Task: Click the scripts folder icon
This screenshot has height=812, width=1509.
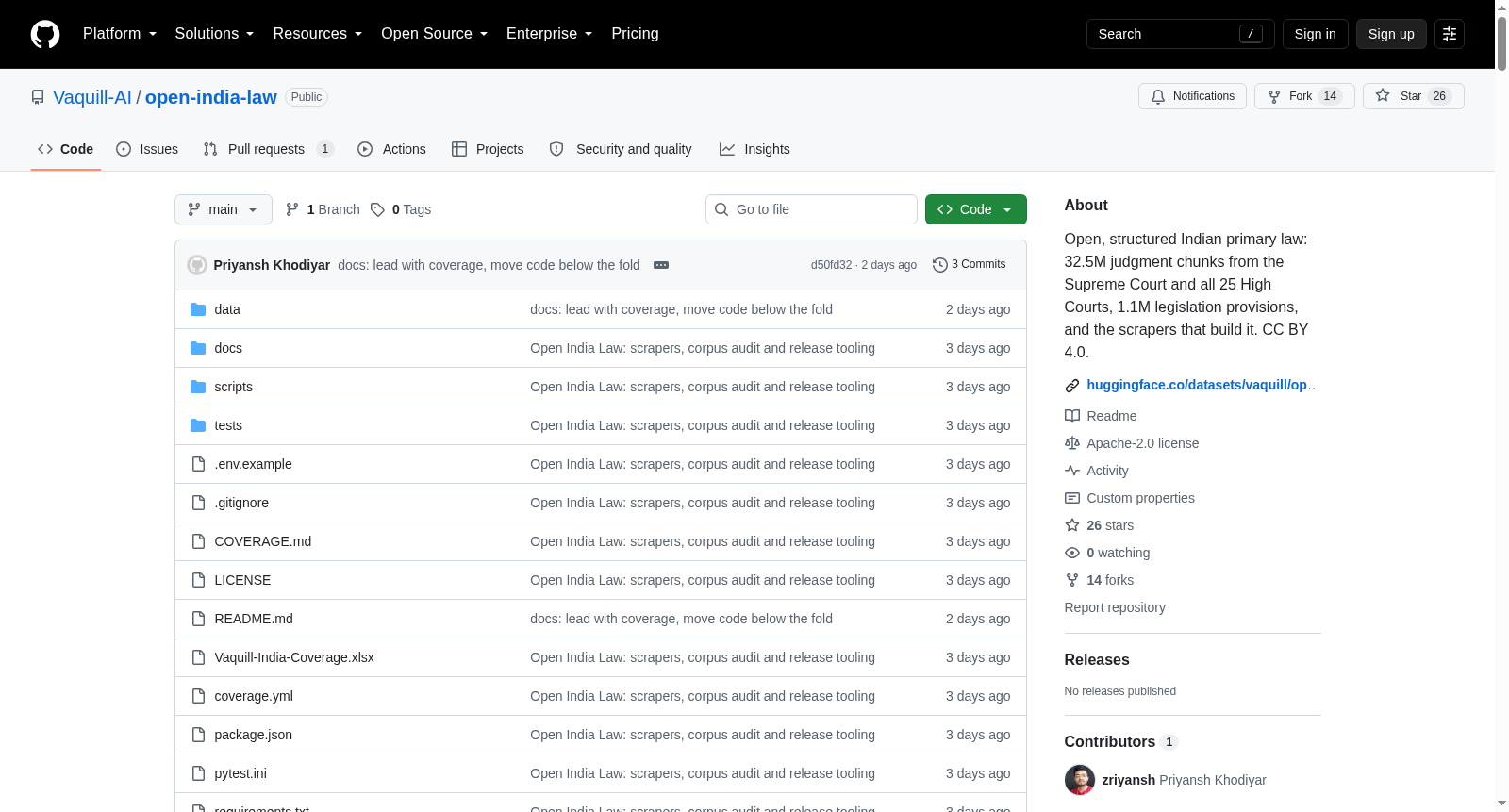Action: [198, 387]
